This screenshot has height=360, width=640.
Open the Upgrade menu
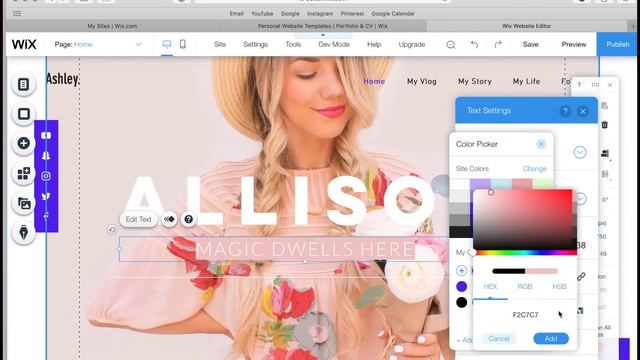point(412,44)
